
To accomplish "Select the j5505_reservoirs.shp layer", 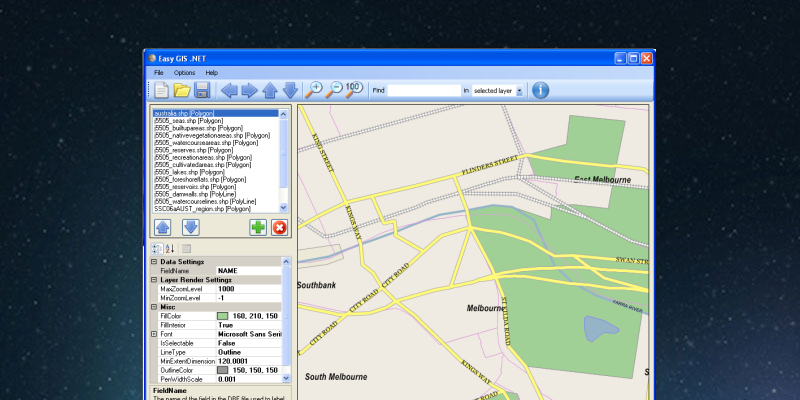I will pyautogui.click(x=216, y=187).
